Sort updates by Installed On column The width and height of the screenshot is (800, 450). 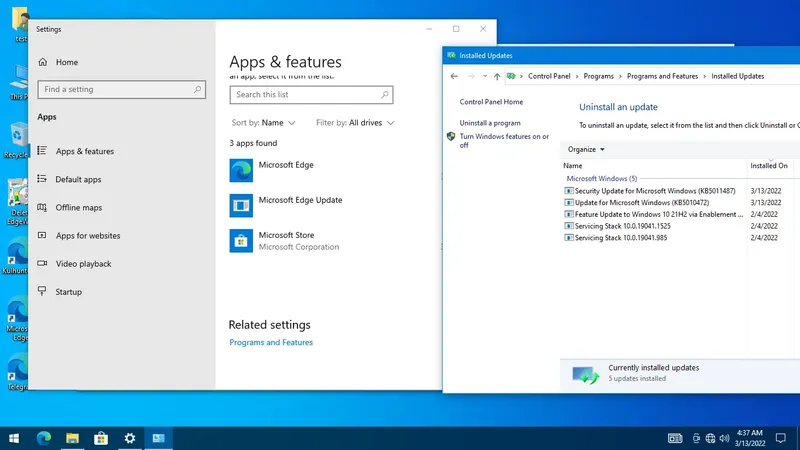pyautogui.click(x=769, y=166)
